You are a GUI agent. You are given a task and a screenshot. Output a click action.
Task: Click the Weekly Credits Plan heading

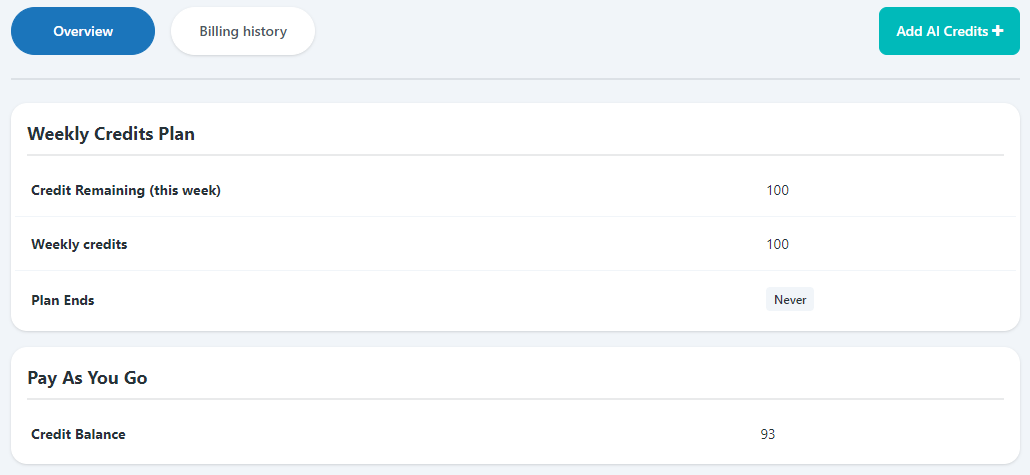click(x=111, y=134)
